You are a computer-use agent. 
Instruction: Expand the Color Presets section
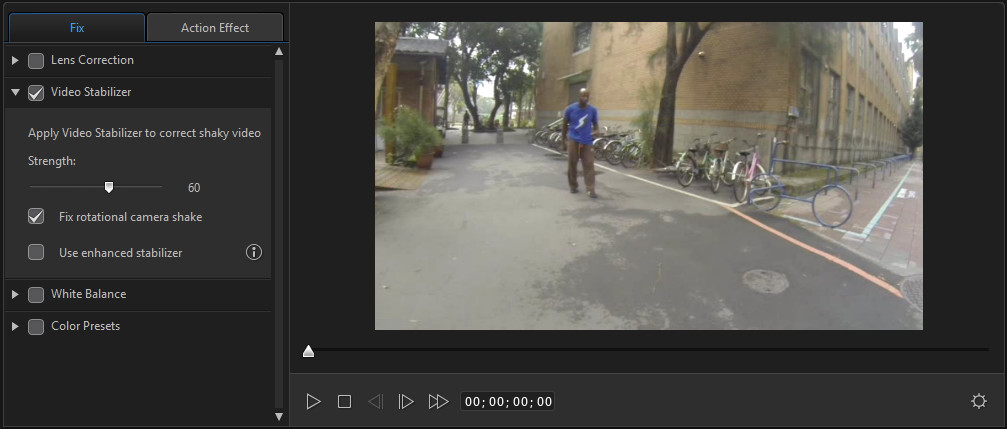coord(15,327)
